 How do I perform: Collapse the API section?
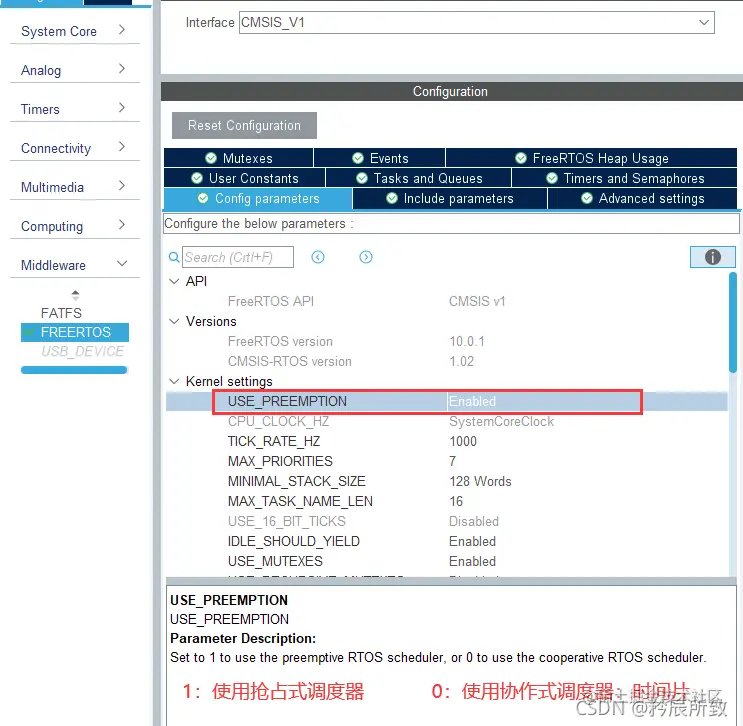pos(174,281)
